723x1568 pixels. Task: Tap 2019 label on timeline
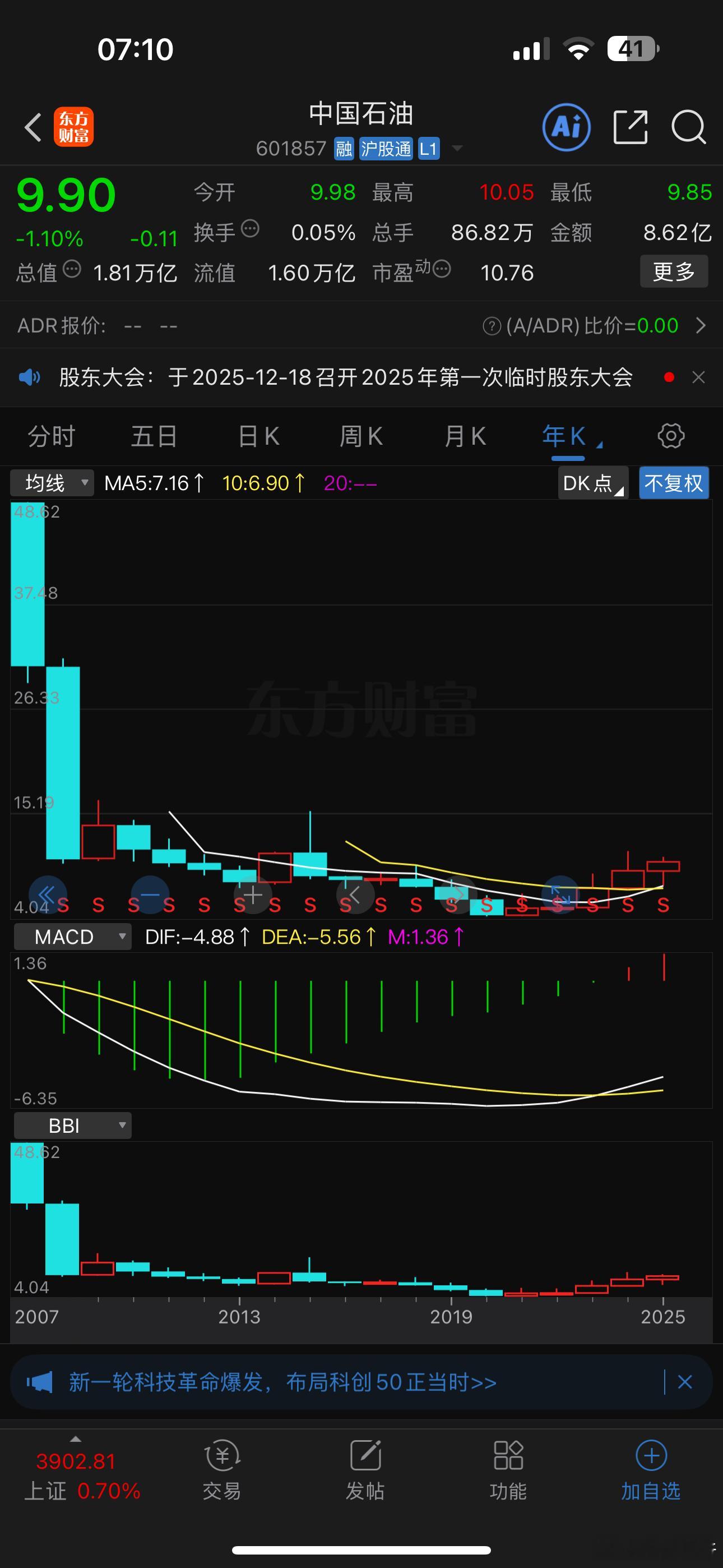click(451, 1317)
